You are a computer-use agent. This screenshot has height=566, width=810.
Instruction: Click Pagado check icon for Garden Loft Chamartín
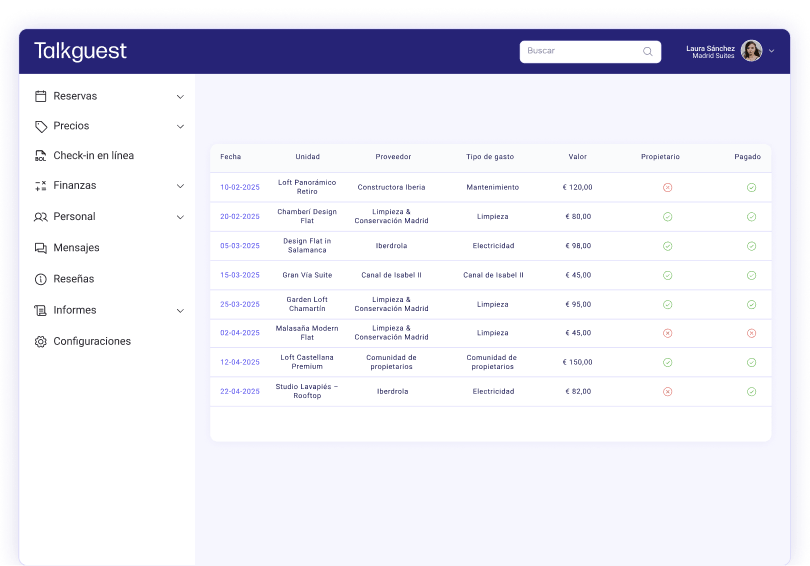(751, 305)
